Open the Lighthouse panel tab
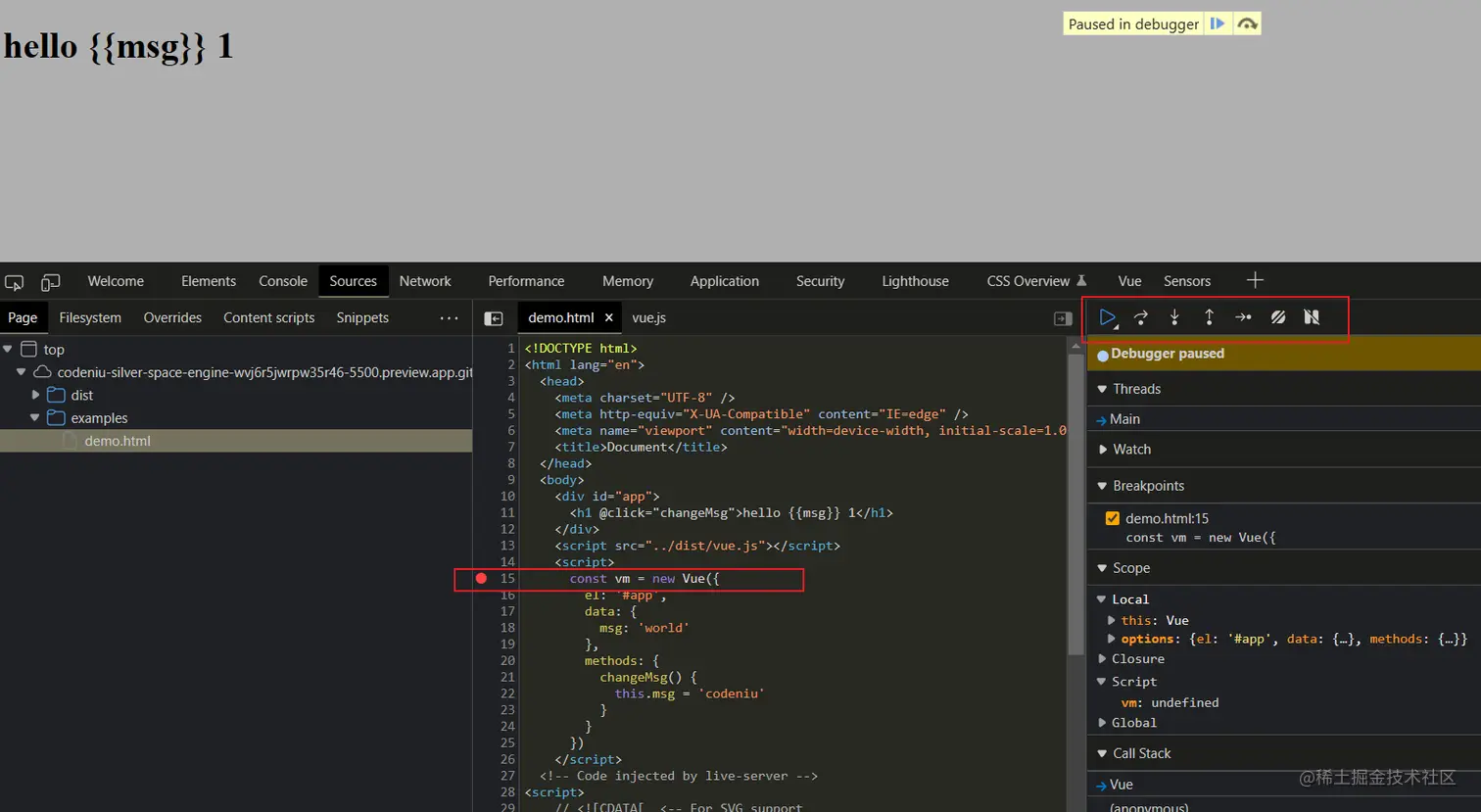The image size is (1481, 812). [x=915, y=281]
